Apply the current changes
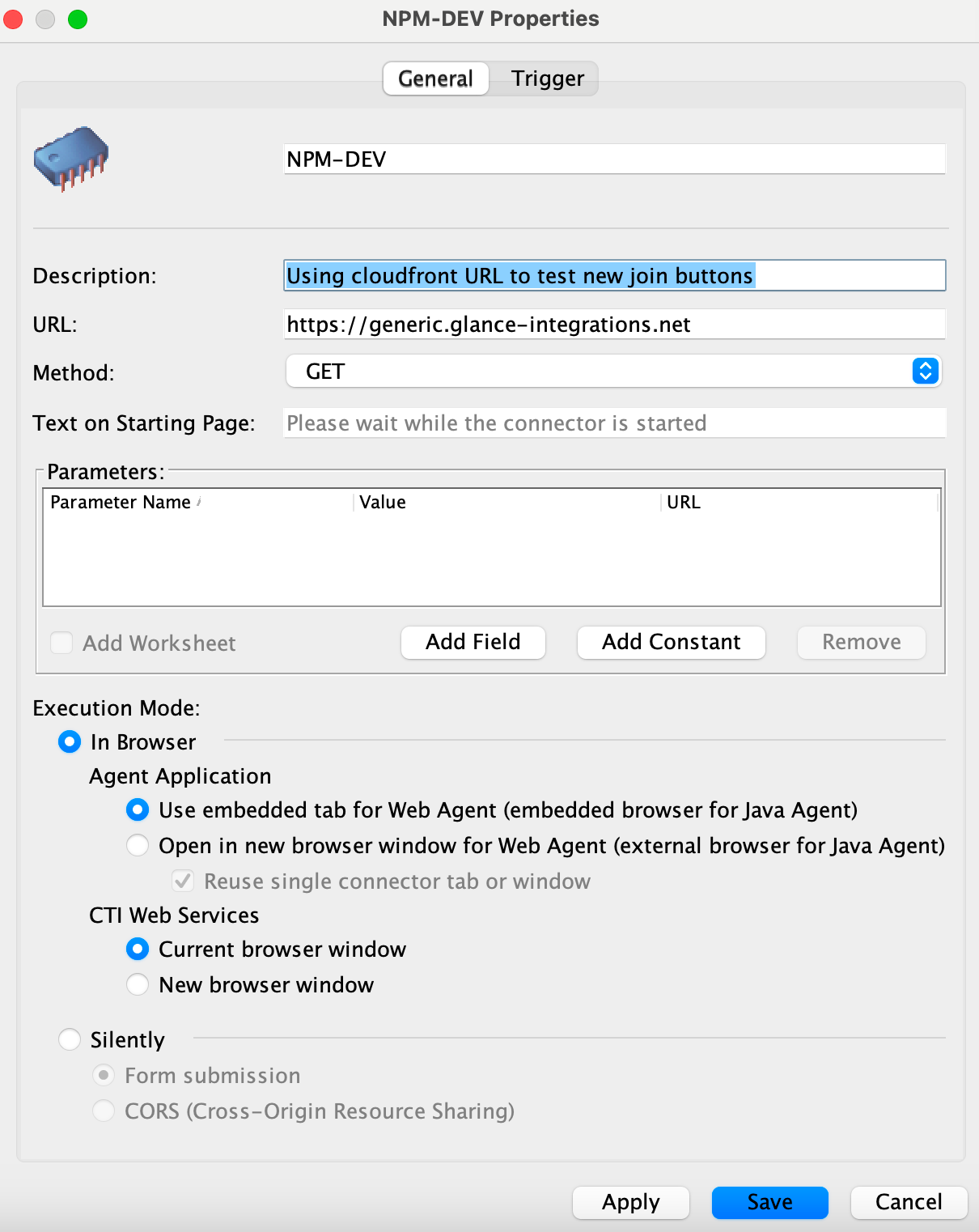The image size is (979, 1232). pos(630,1202)
